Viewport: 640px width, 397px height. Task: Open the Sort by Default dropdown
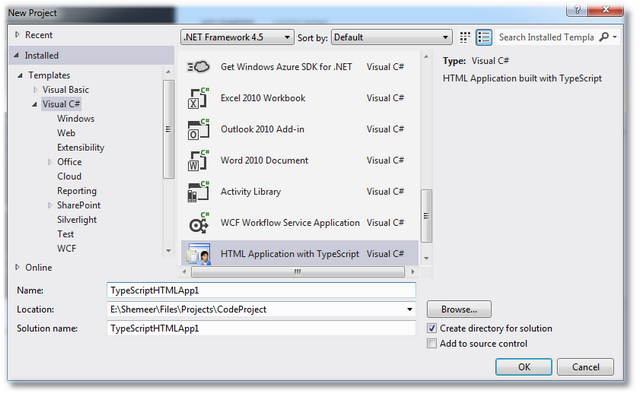pos(391,38)
